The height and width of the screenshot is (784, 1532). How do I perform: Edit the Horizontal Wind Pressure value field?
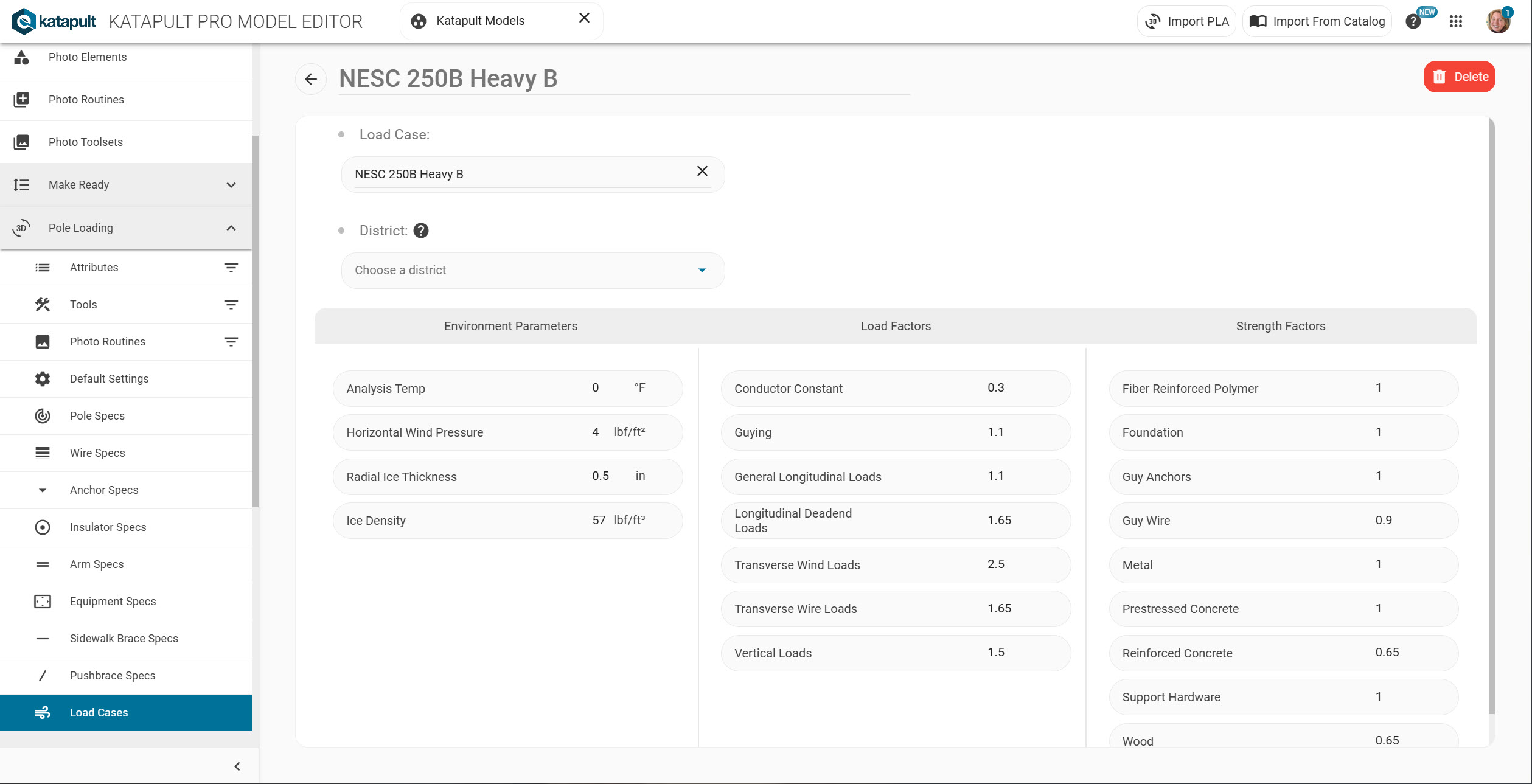595,432
